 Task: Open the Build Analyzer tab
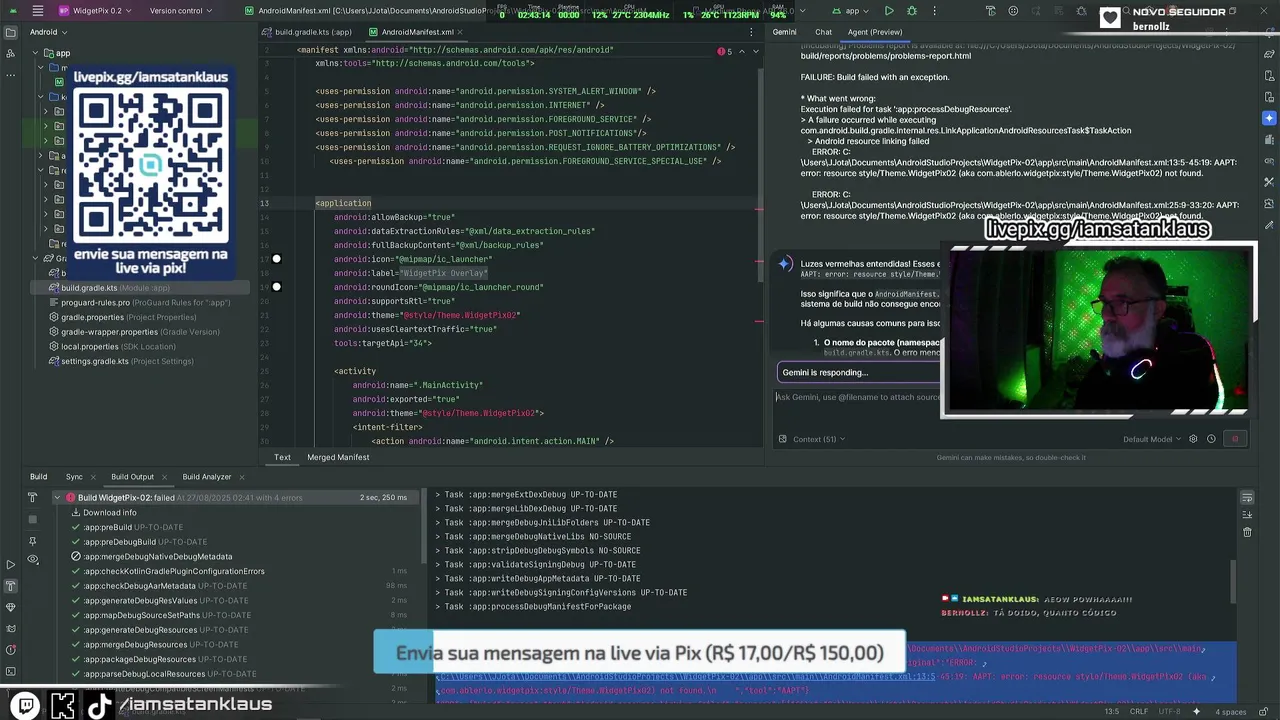[x=206, y=477]
